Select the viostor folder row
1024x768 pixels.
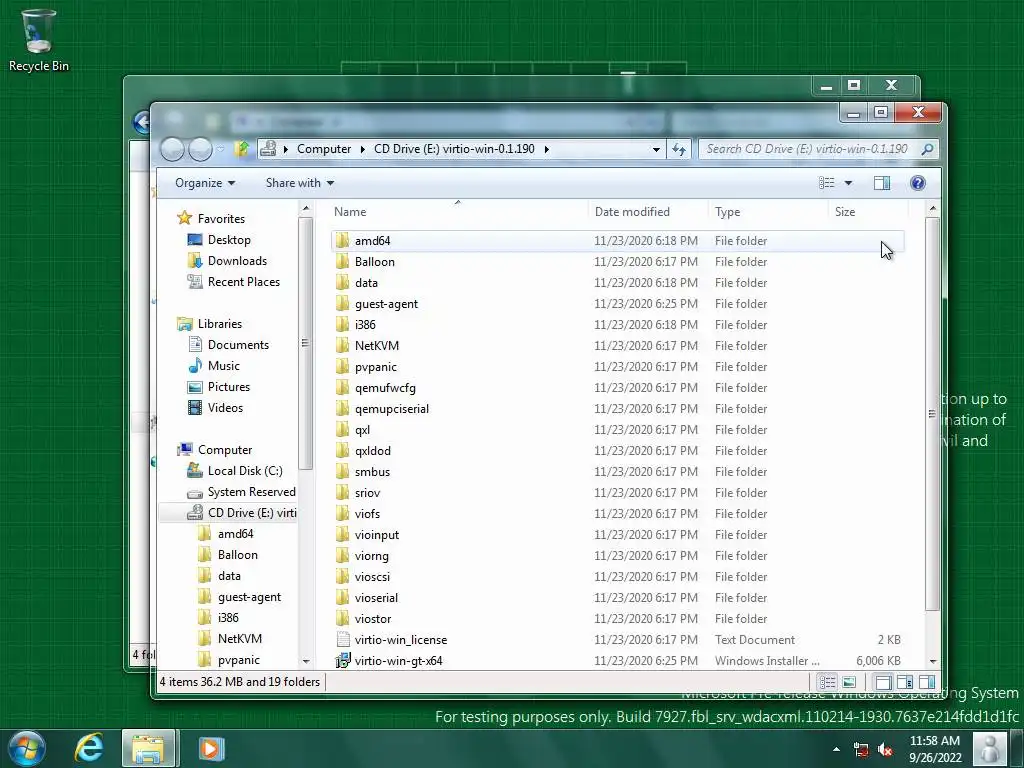pos(617,618)
